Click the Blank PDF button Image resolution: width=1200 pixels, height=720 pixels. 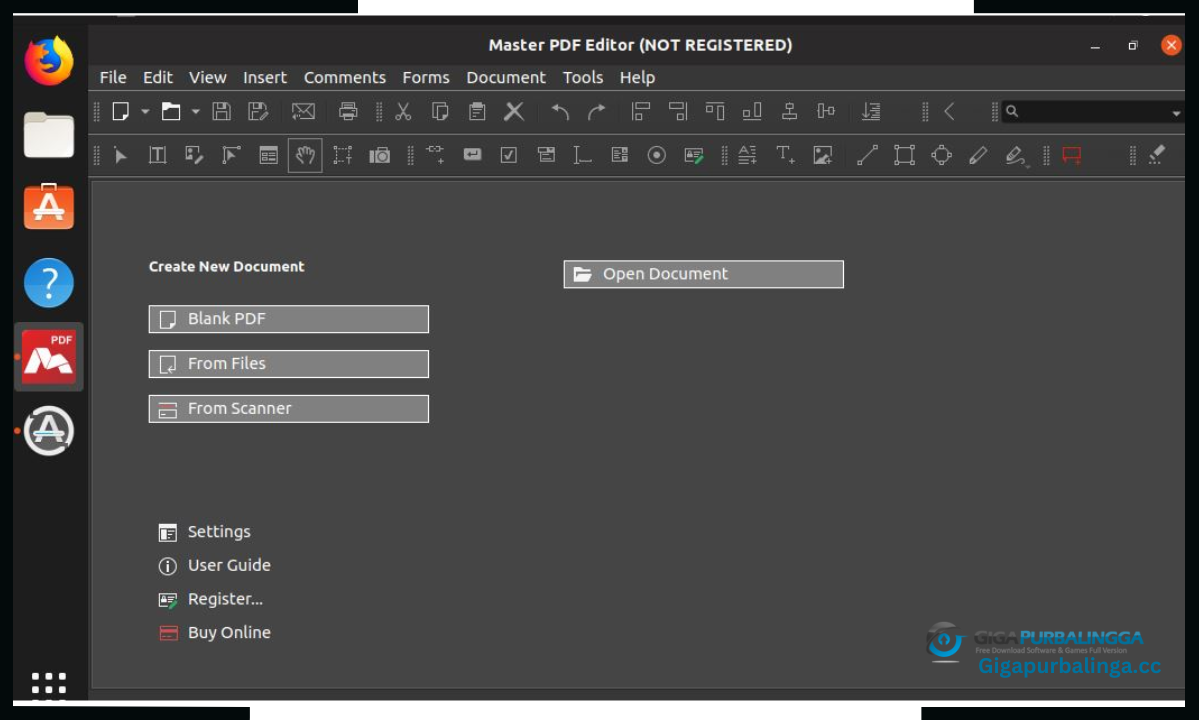(x=289, y=319)
